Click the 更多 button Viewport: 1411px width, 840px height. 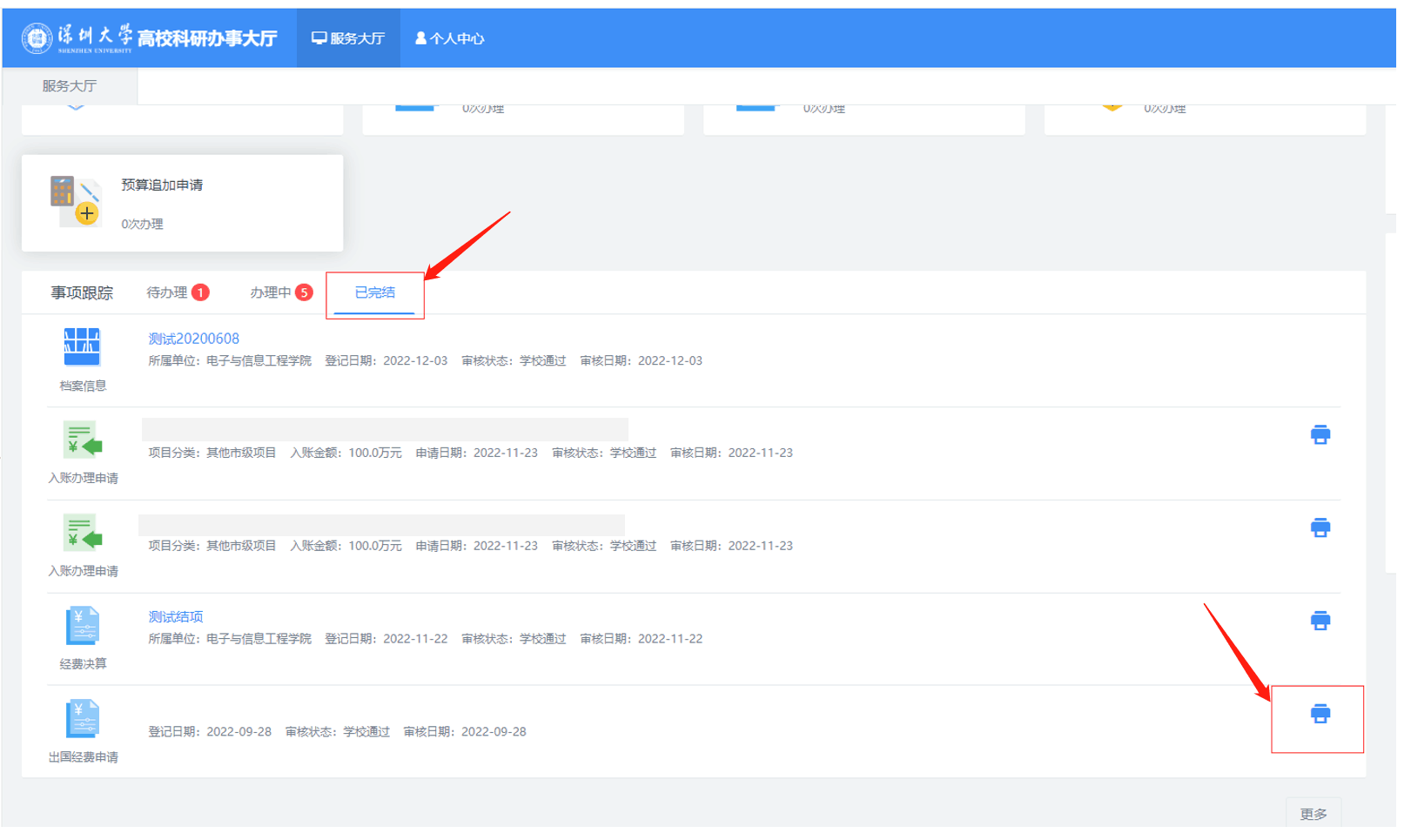click(x=1313, y=814)
